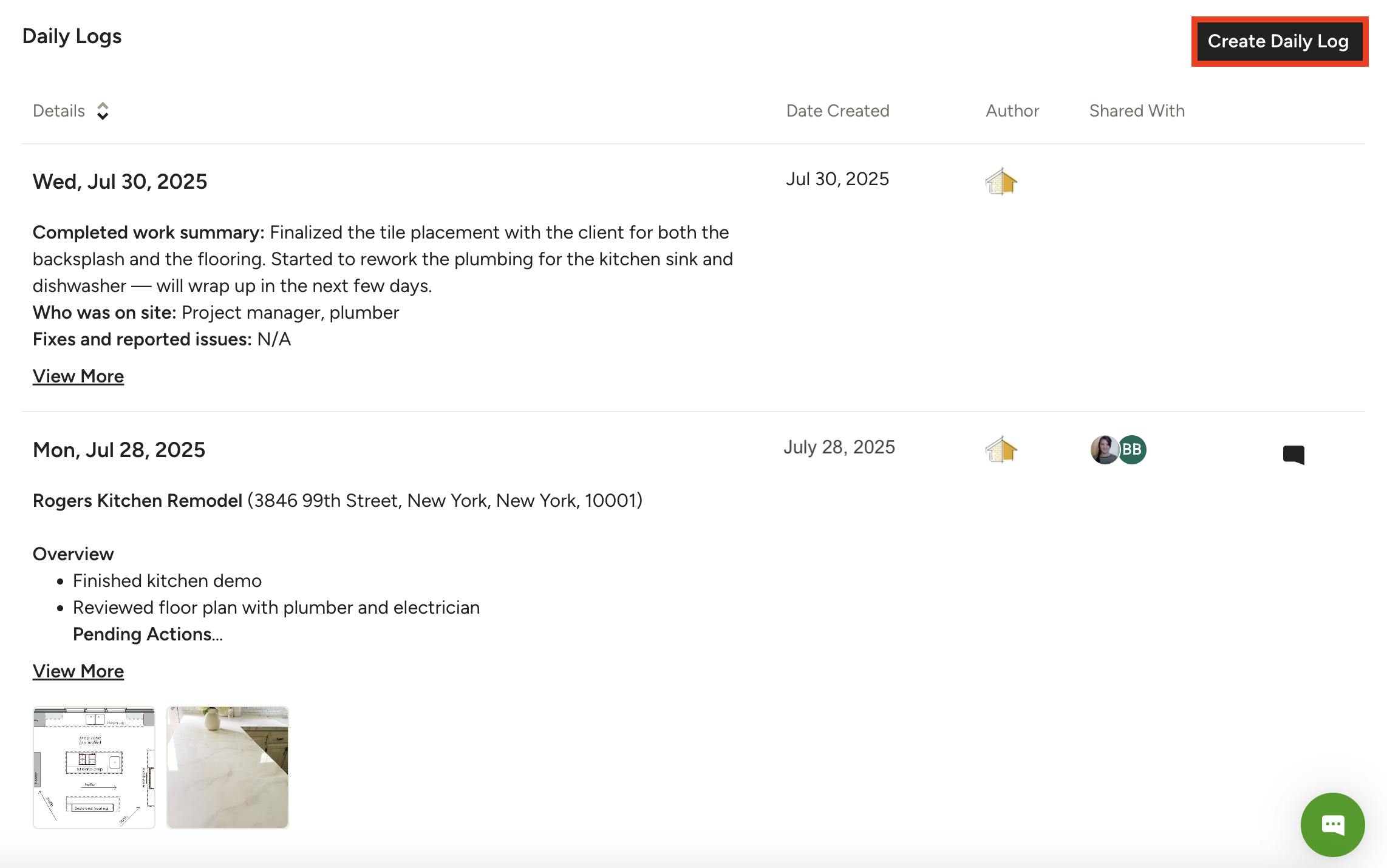Click the Author column header

(1012, 111)
